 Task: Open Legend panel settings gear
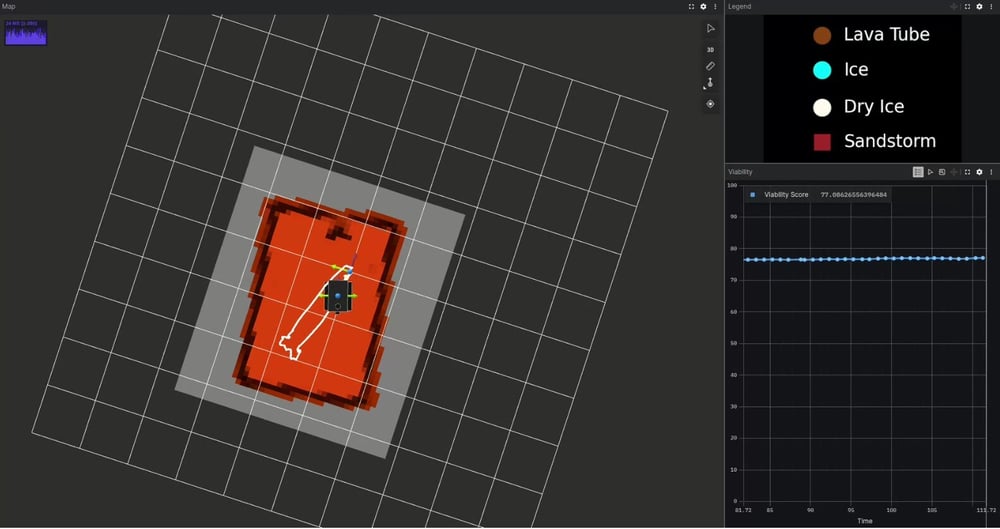(x=979, y=6)
